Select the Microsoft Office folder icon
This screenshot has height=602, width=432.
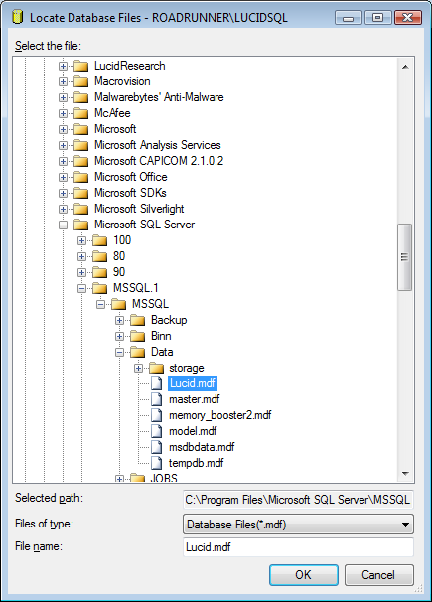[81, 177]
